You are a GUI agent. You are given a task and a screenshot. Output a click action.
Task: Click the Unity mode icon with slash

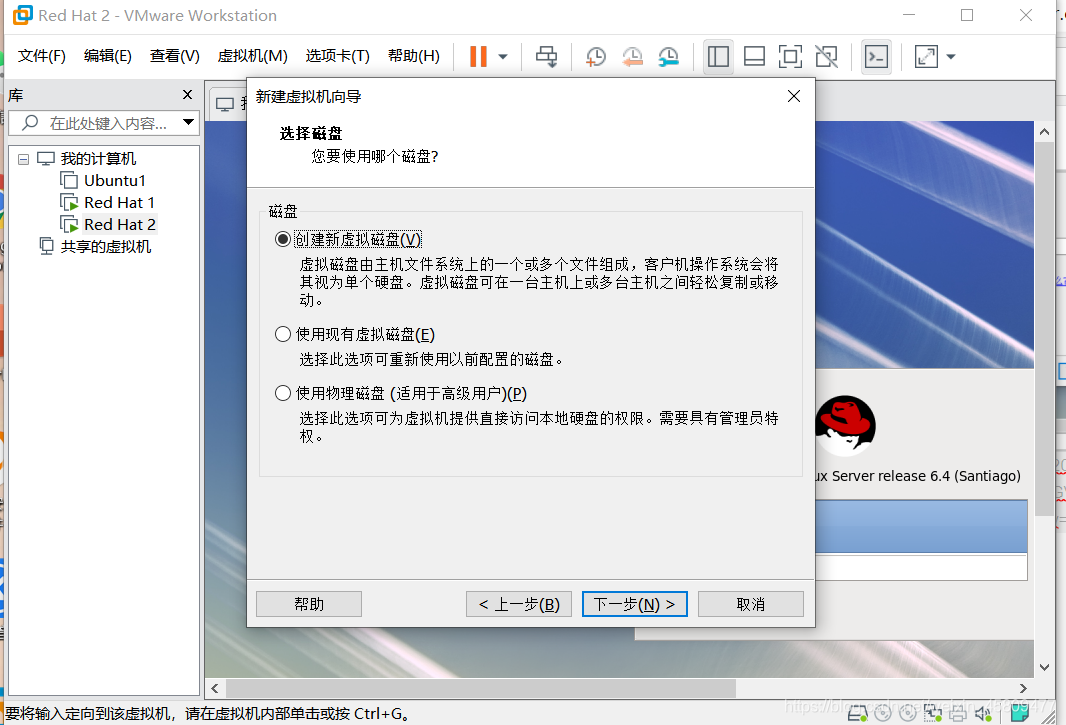[x=827, y=56]
